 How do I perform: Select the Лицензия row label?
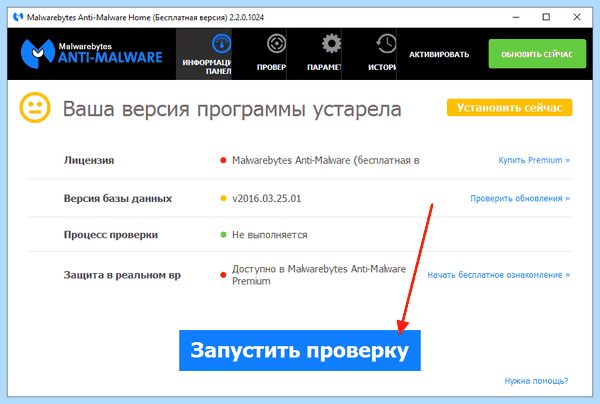point(89,160)
